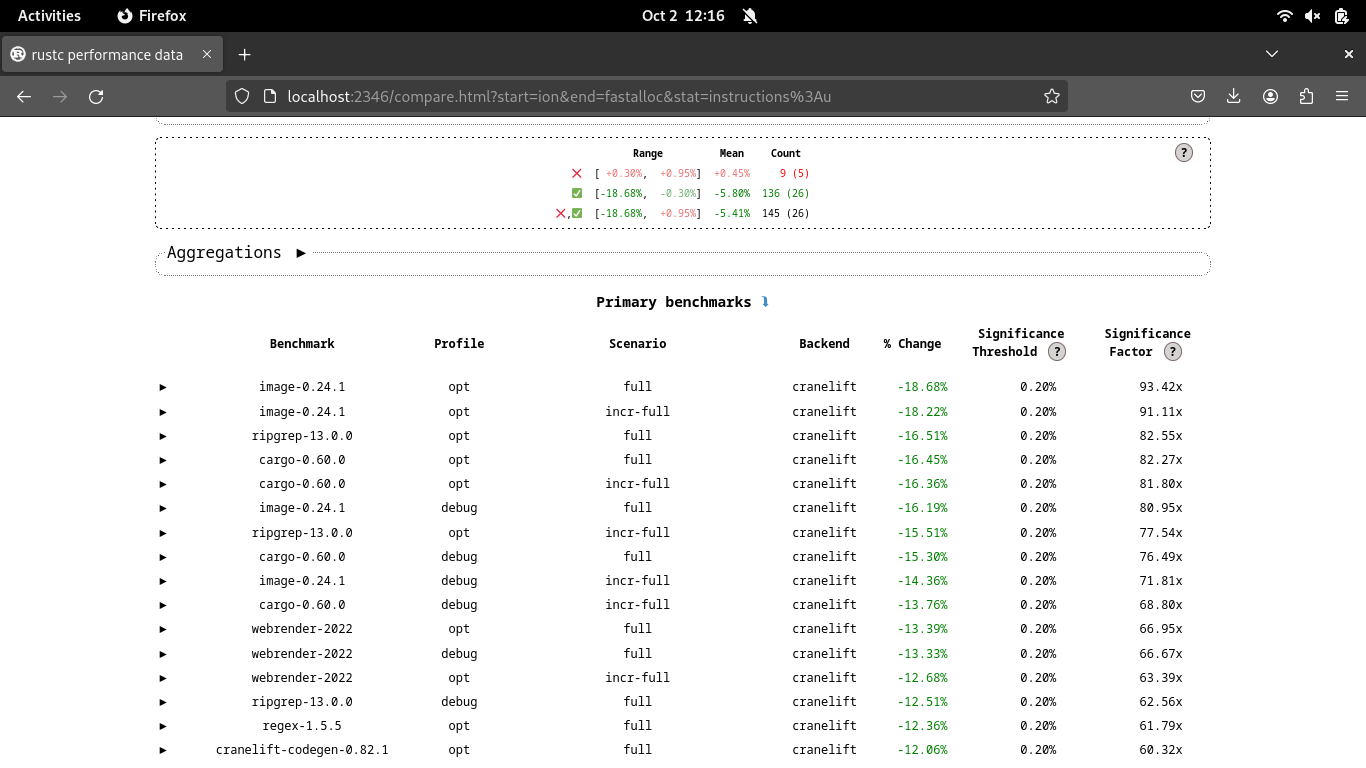
Task: Open the Firefox hamburger menu
Action: click(x=1342, y=96)
